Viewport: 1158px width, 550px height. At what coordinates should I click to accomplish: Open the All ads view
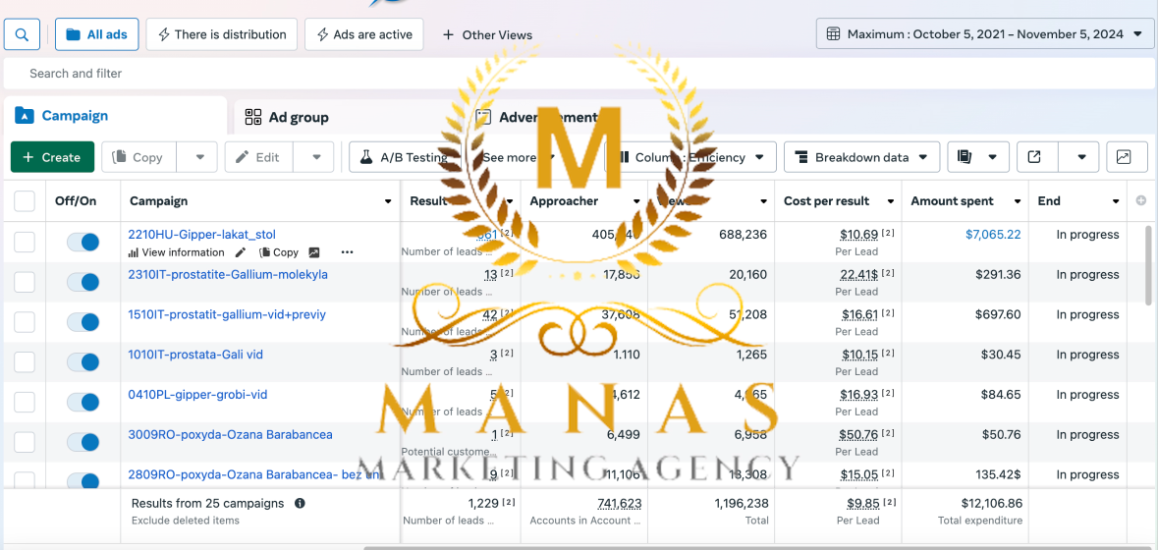pyautogui.click(x=97, y=34)
